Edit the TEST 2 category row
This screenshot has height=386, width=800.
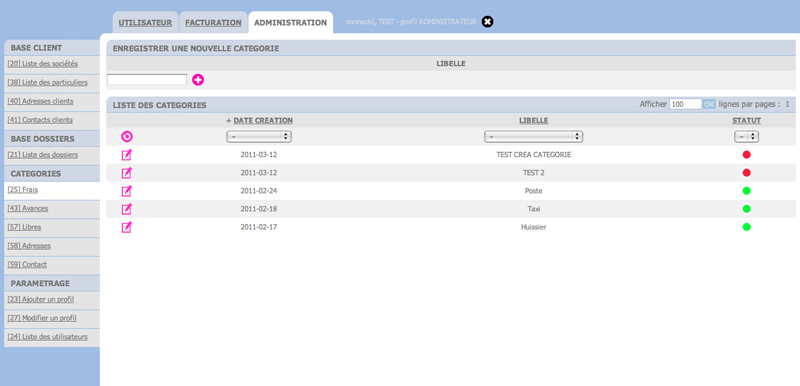127,173
